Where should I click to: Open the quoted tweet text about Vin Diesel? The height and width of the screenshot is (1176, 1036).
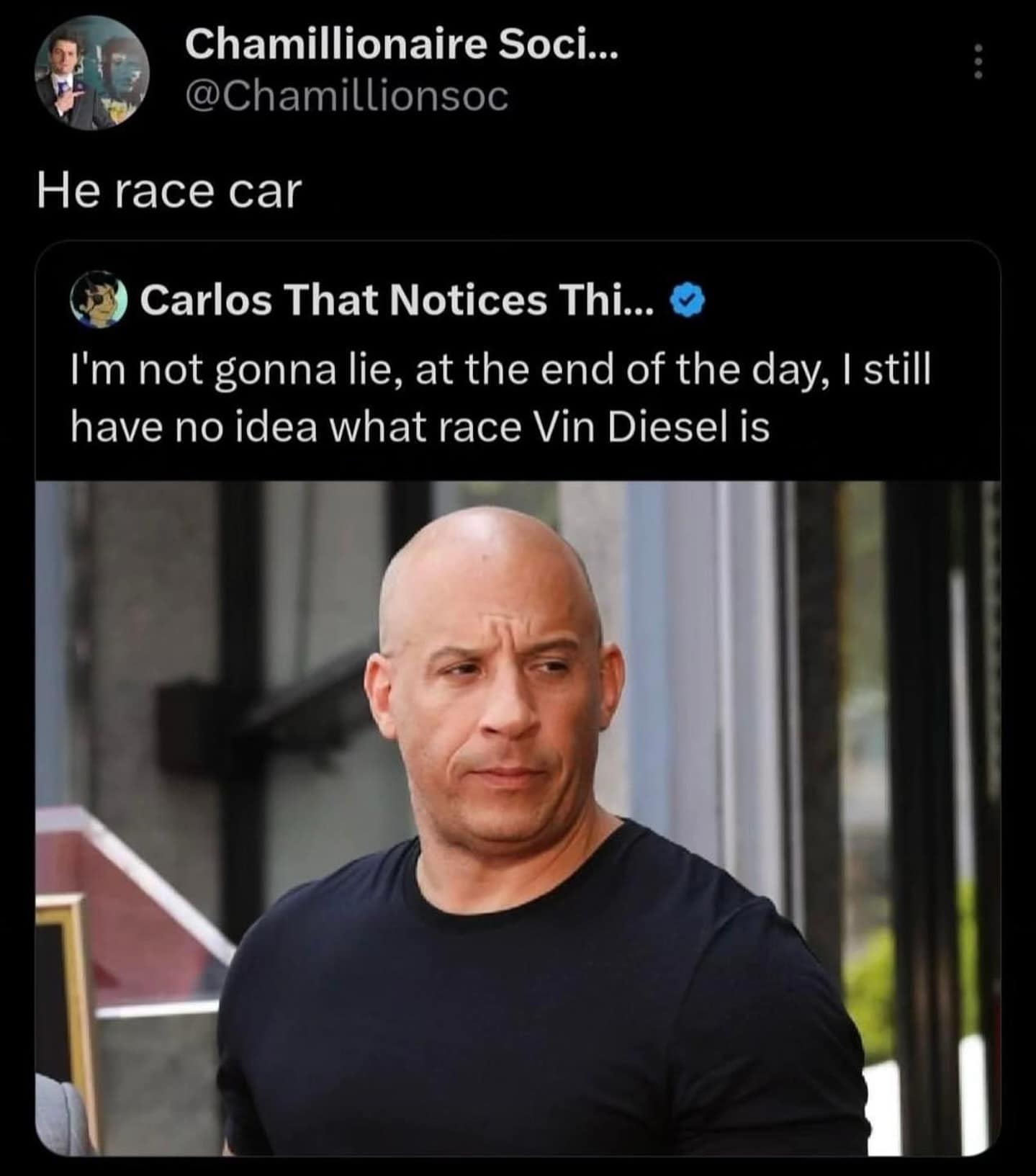[501, 398]
